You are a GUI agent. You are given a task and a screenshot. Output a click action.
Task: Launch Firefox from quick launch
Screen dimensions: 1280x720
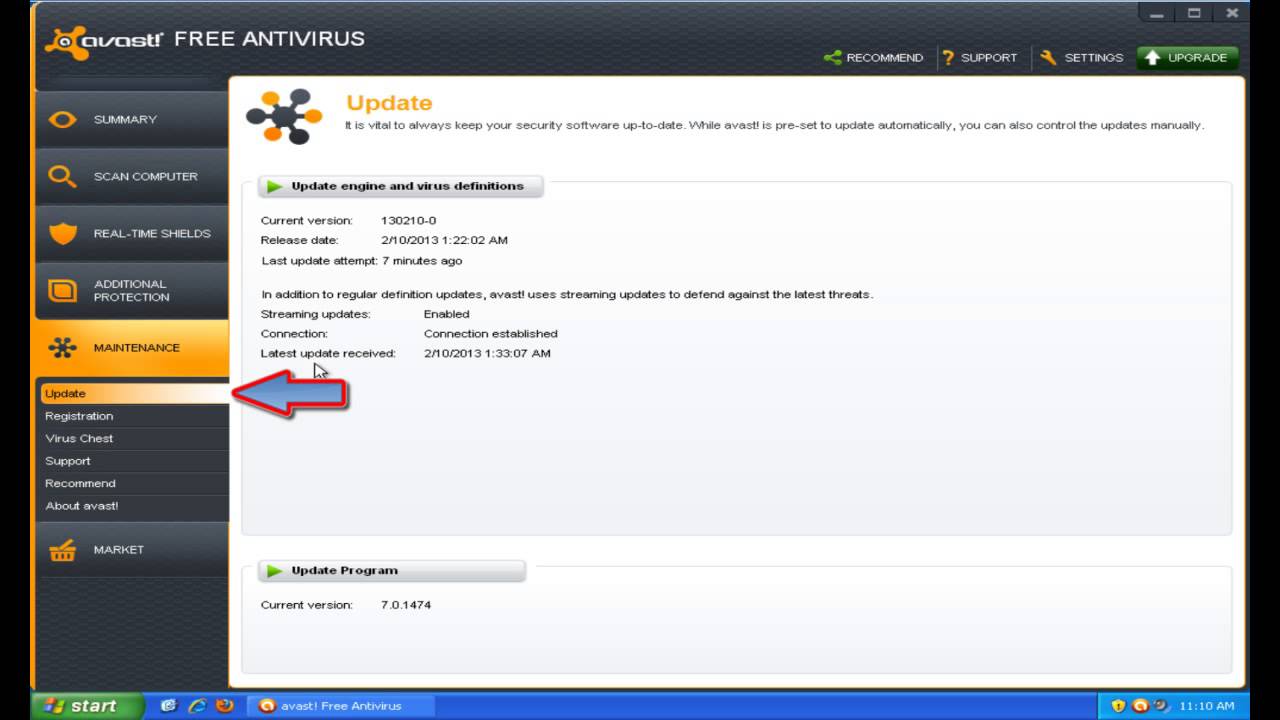pos(225,705)
